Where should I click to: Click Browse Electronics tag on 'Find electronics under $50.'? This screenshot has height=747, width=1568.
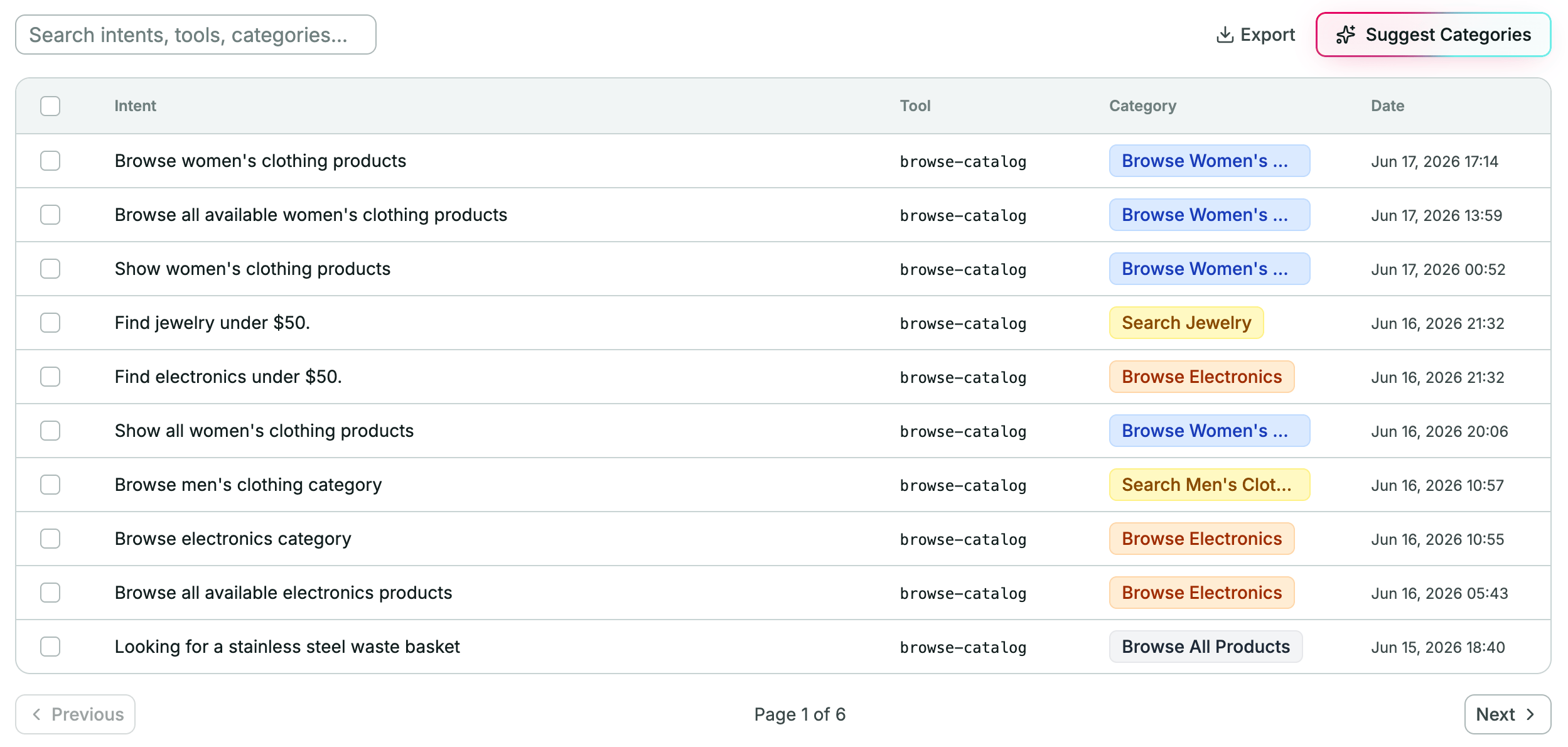[1201, 377]
